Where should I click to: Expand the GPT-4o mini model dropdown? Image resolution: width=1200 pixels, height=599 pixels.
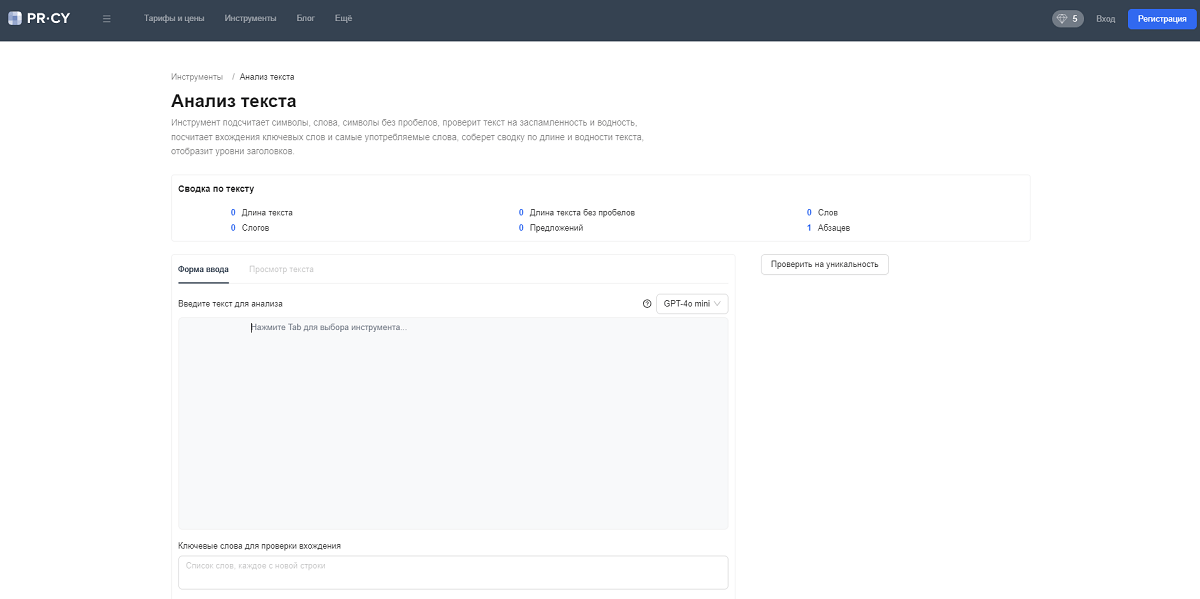[692, 304]
